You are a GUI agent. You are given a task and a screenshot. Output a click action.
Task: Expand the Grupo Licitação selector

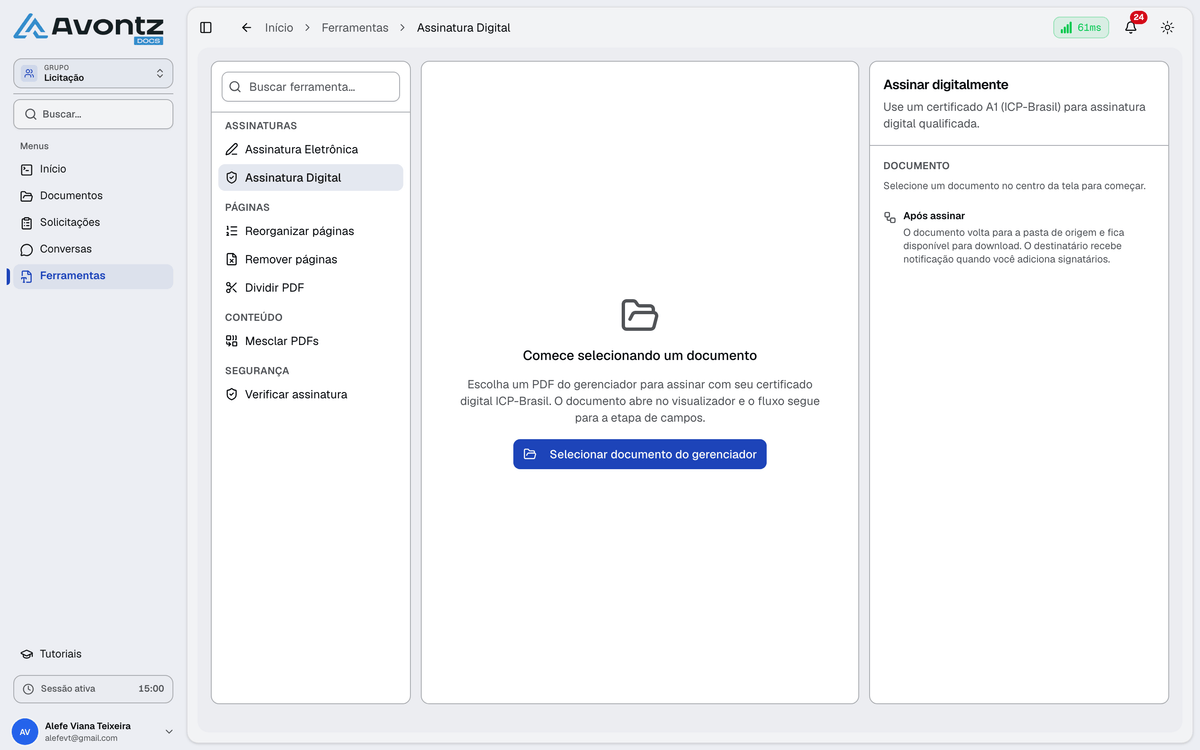click(x=93, y=73)
